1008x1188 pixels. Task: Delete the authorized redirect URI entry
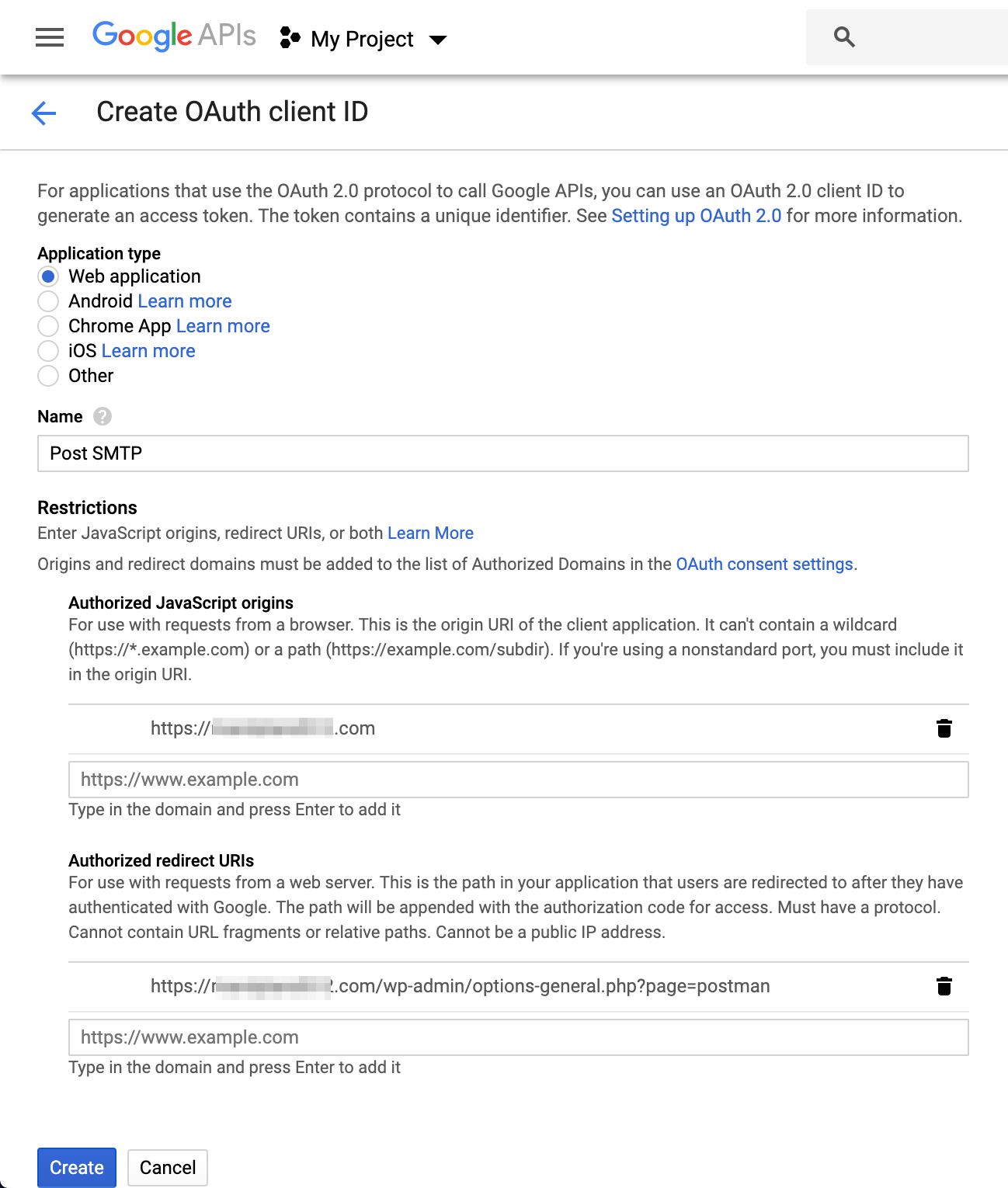click(944, 986)
